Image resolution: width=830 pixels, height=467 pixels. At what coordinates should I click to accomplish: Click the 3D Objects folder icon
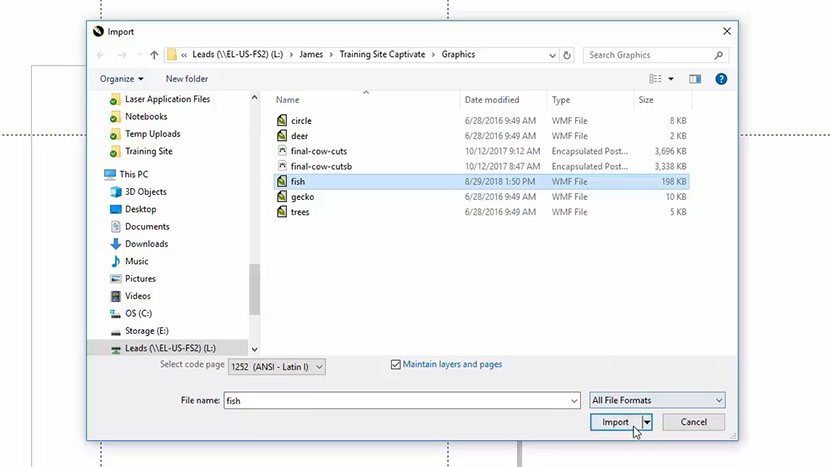click(x=116, y=192)
